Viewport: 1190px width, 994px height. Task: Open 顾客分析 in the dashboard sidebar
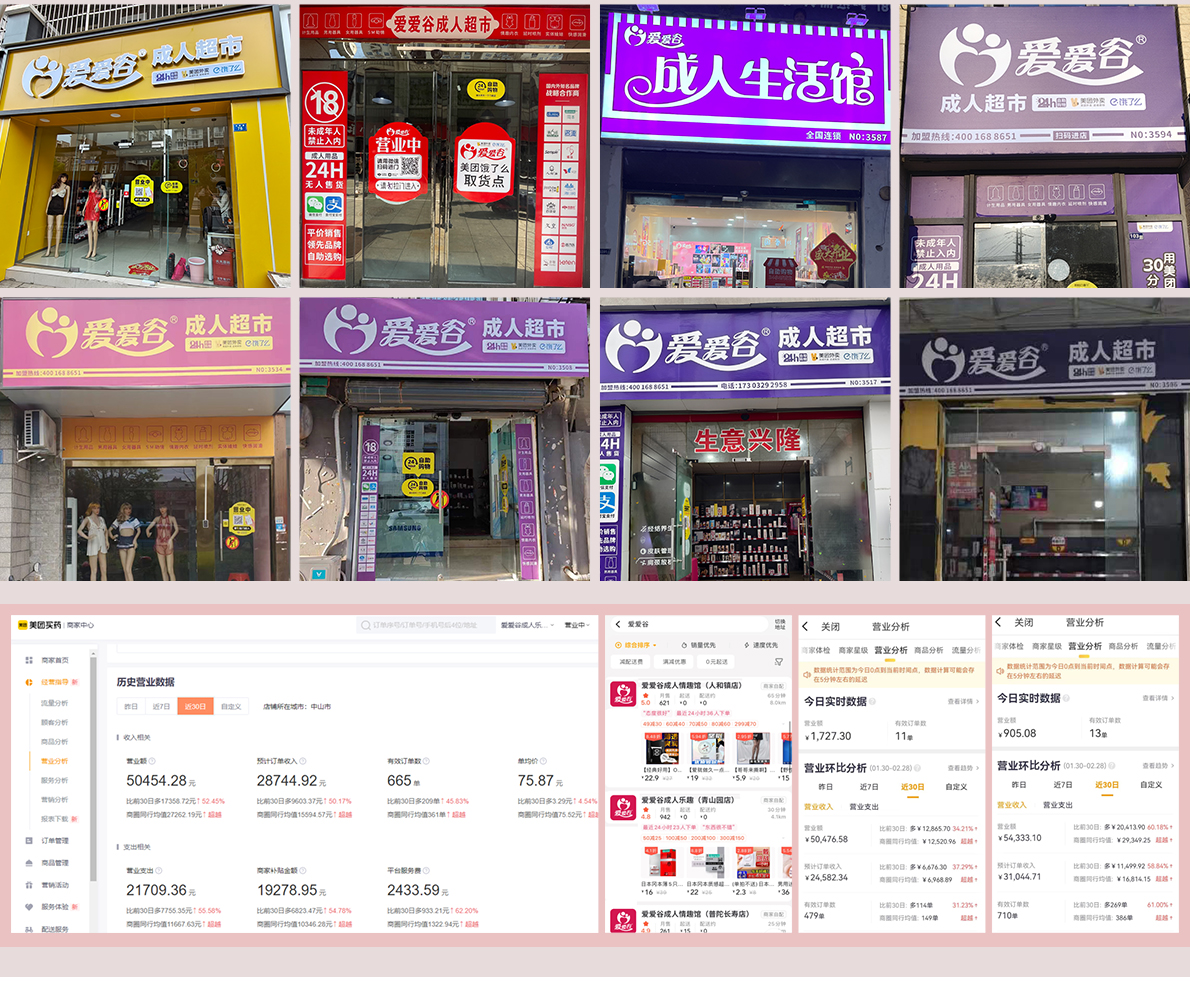click(55, 722)
